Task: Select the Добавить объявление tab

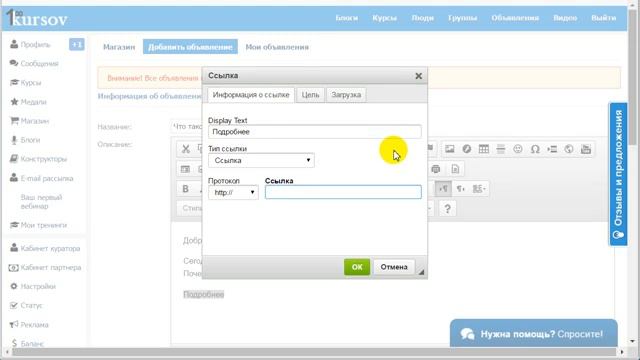Action: 190,47
